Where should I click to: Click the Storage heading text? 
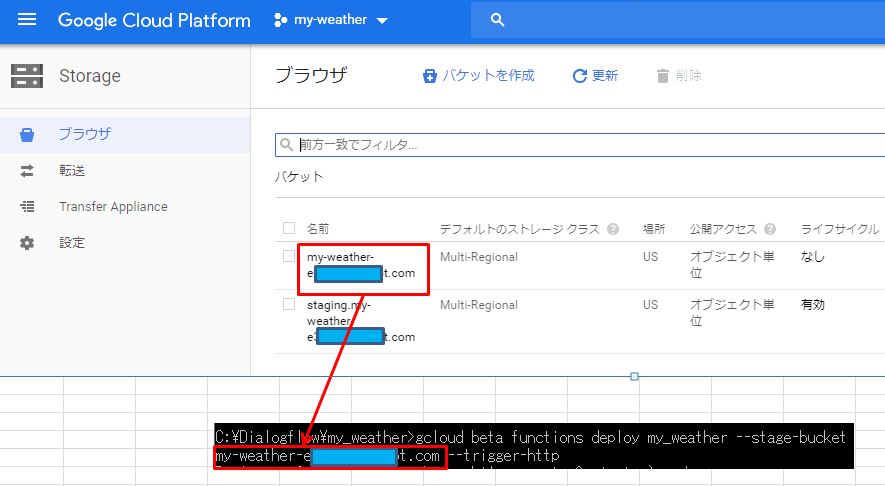click(90, 76)
